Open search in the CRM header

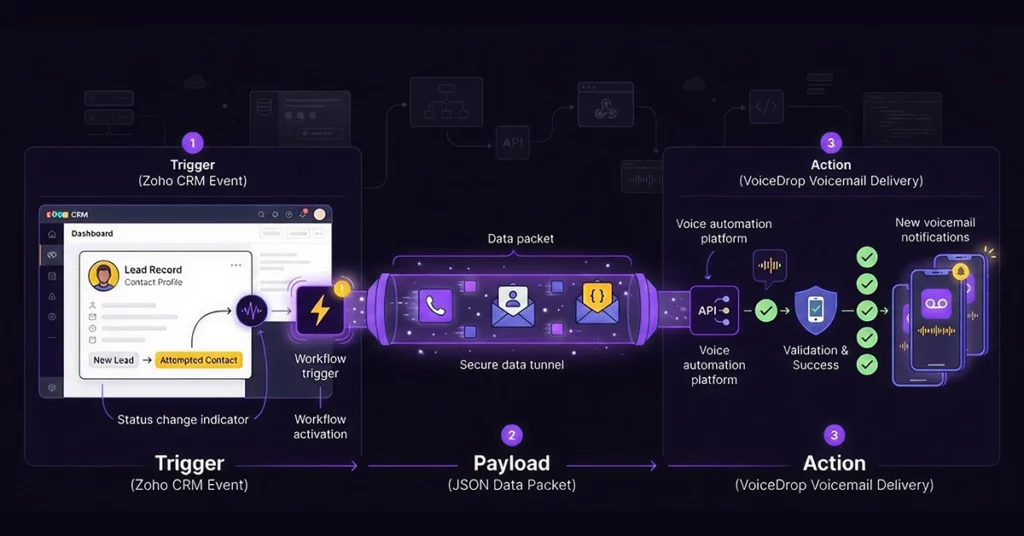tap(261, 214)
